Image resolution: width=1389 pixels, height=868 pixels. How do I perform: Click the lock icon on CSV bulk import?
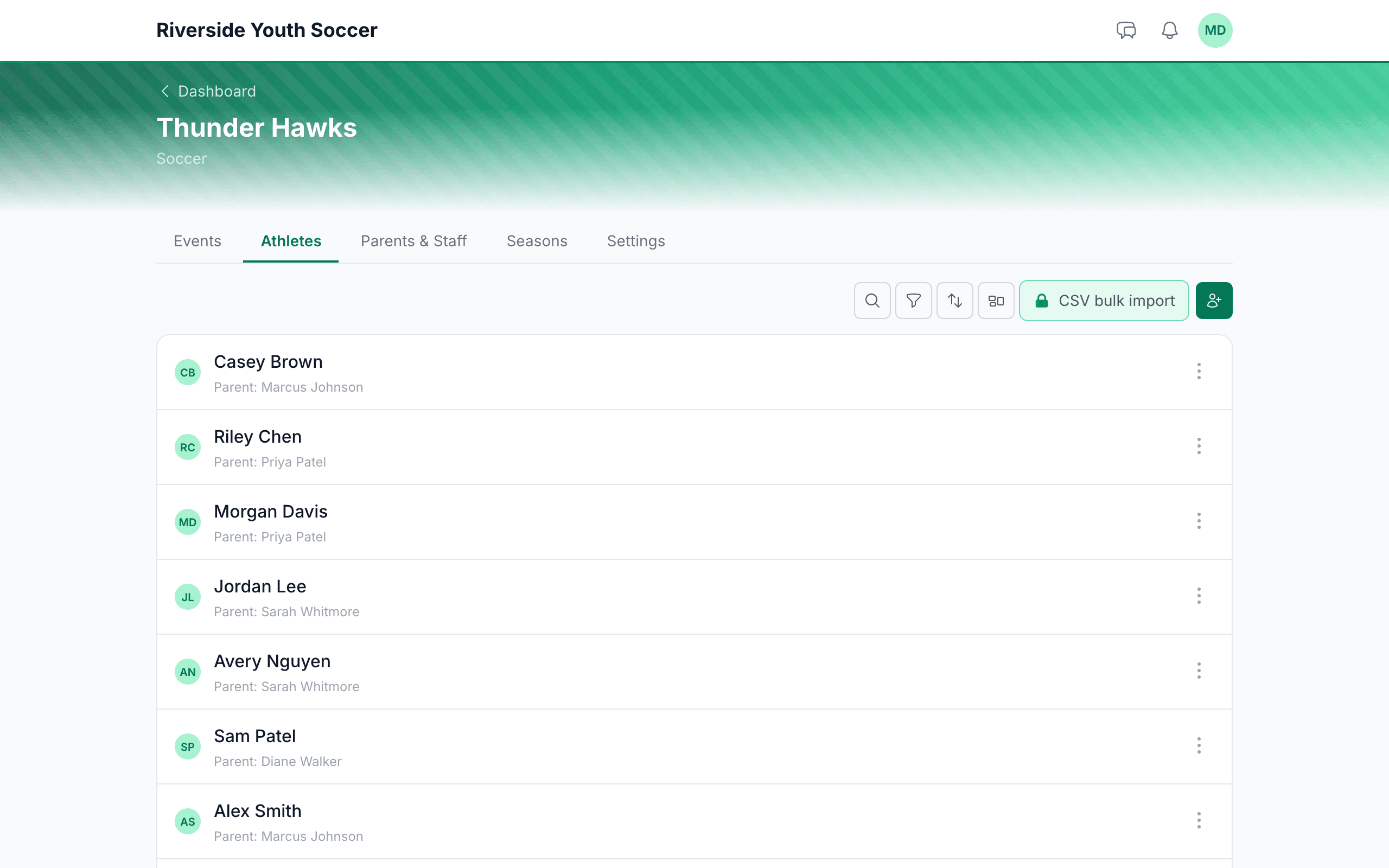1041,300
